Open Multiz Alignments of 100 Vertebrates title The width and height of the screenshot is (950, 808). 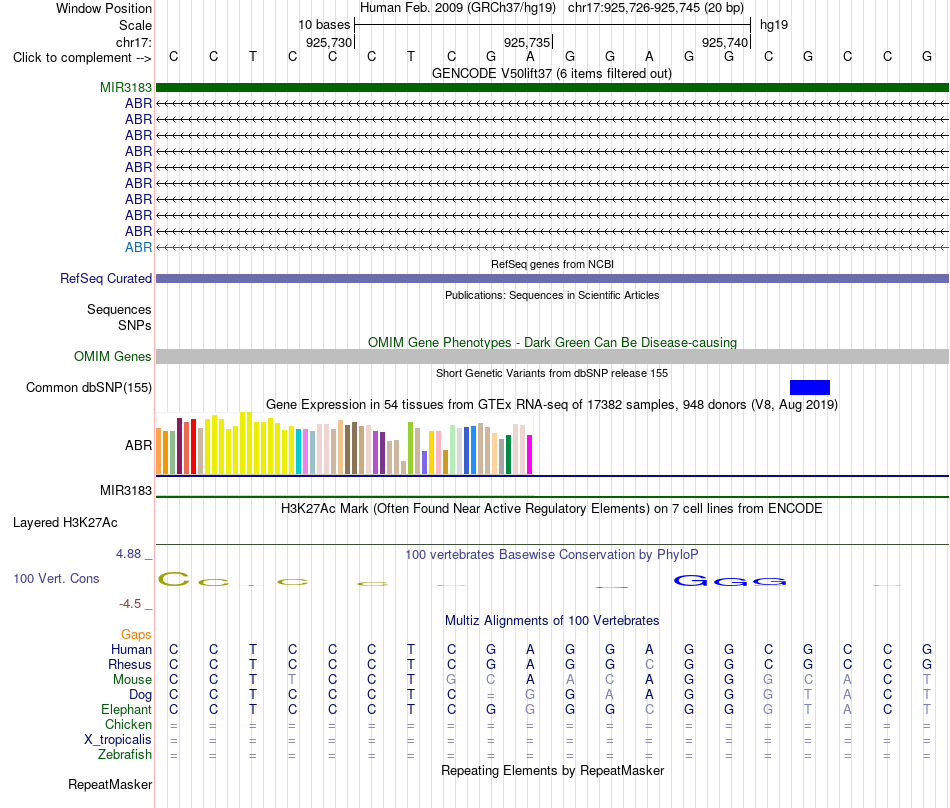pos(552,621)
